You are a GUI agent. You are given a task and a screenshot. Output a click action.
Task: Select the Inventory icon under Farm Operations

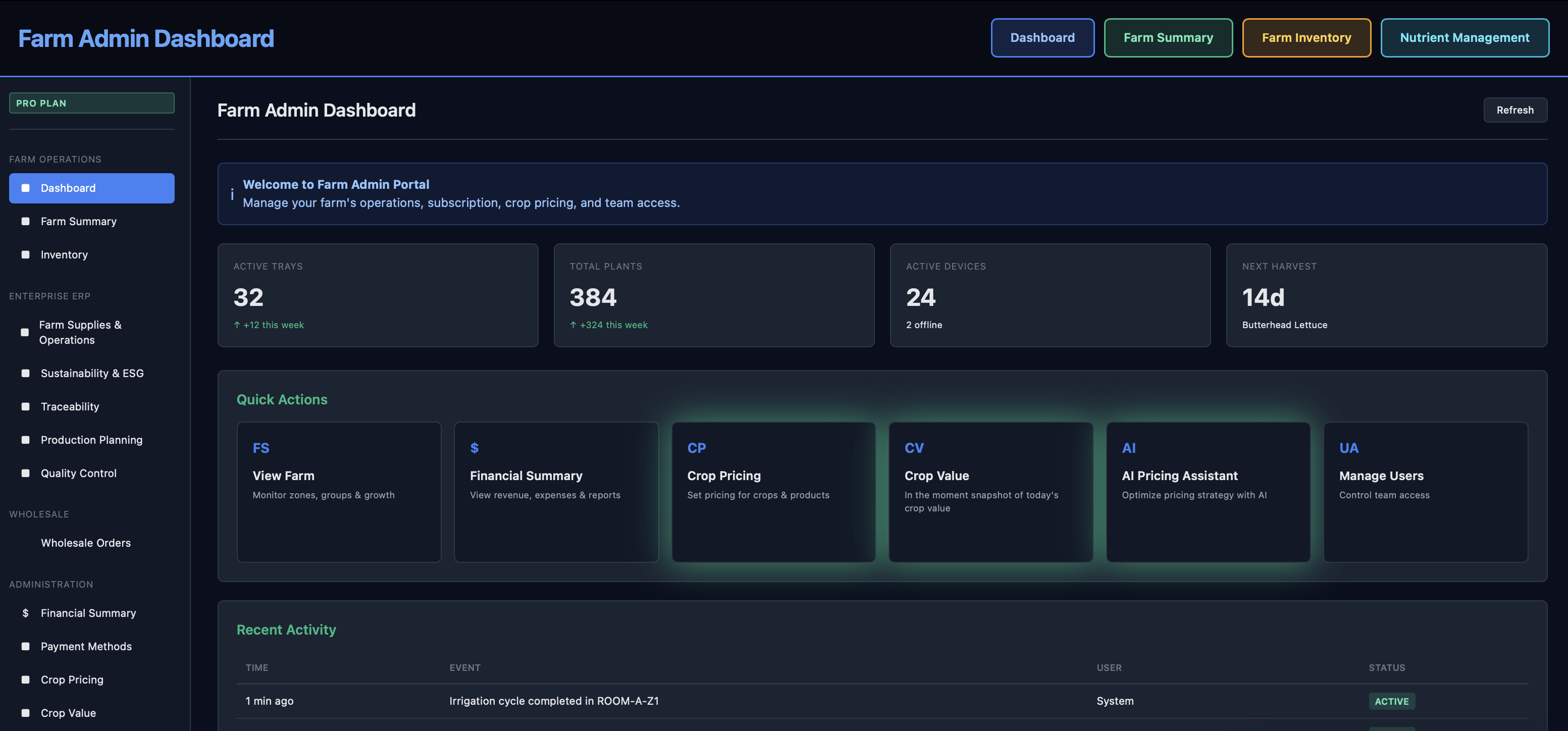click(25, 254)
